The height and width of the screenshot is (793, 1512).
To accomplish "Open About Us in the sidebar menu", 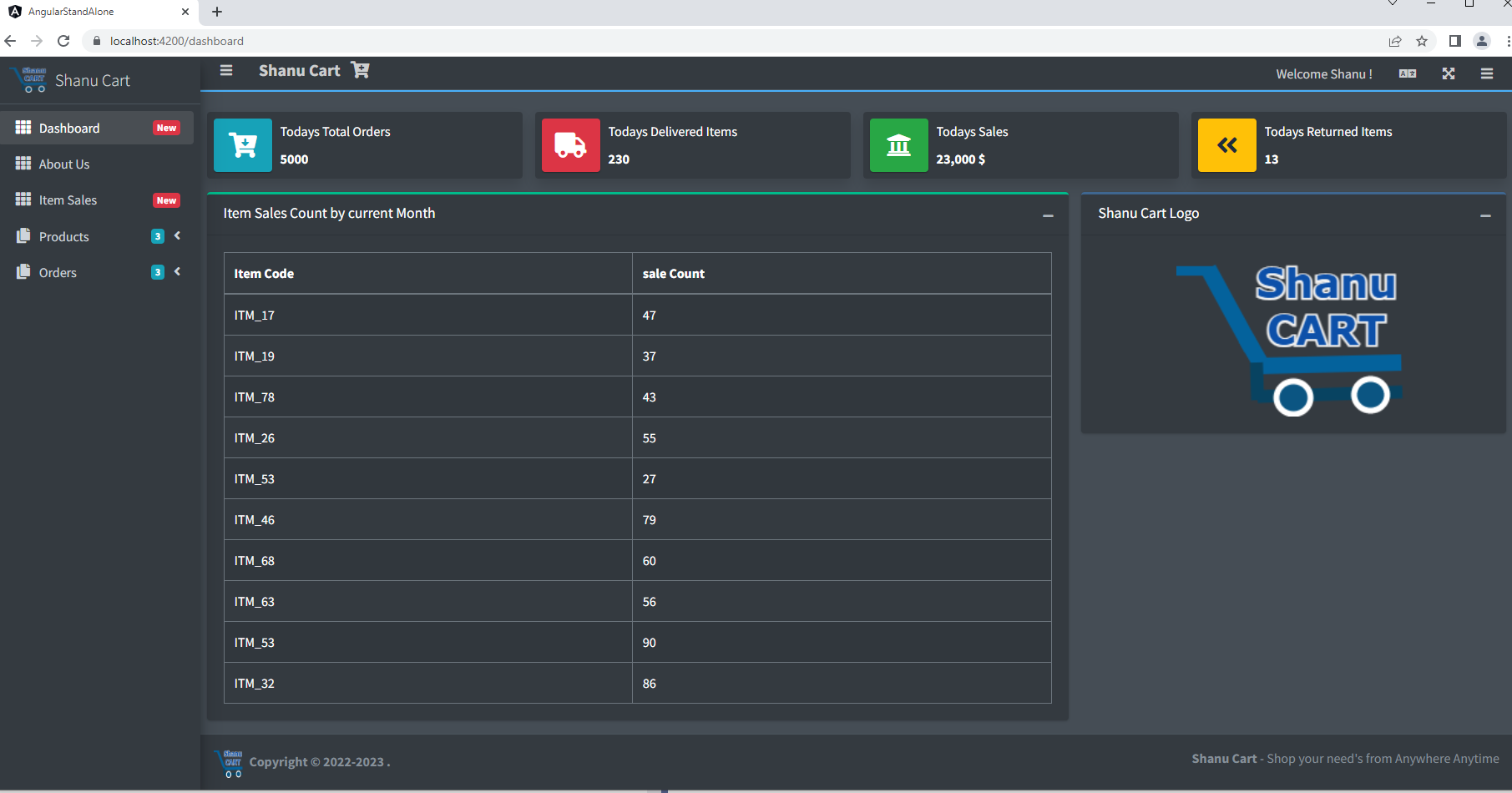I will pyautogui.click(x=97, y=164).
